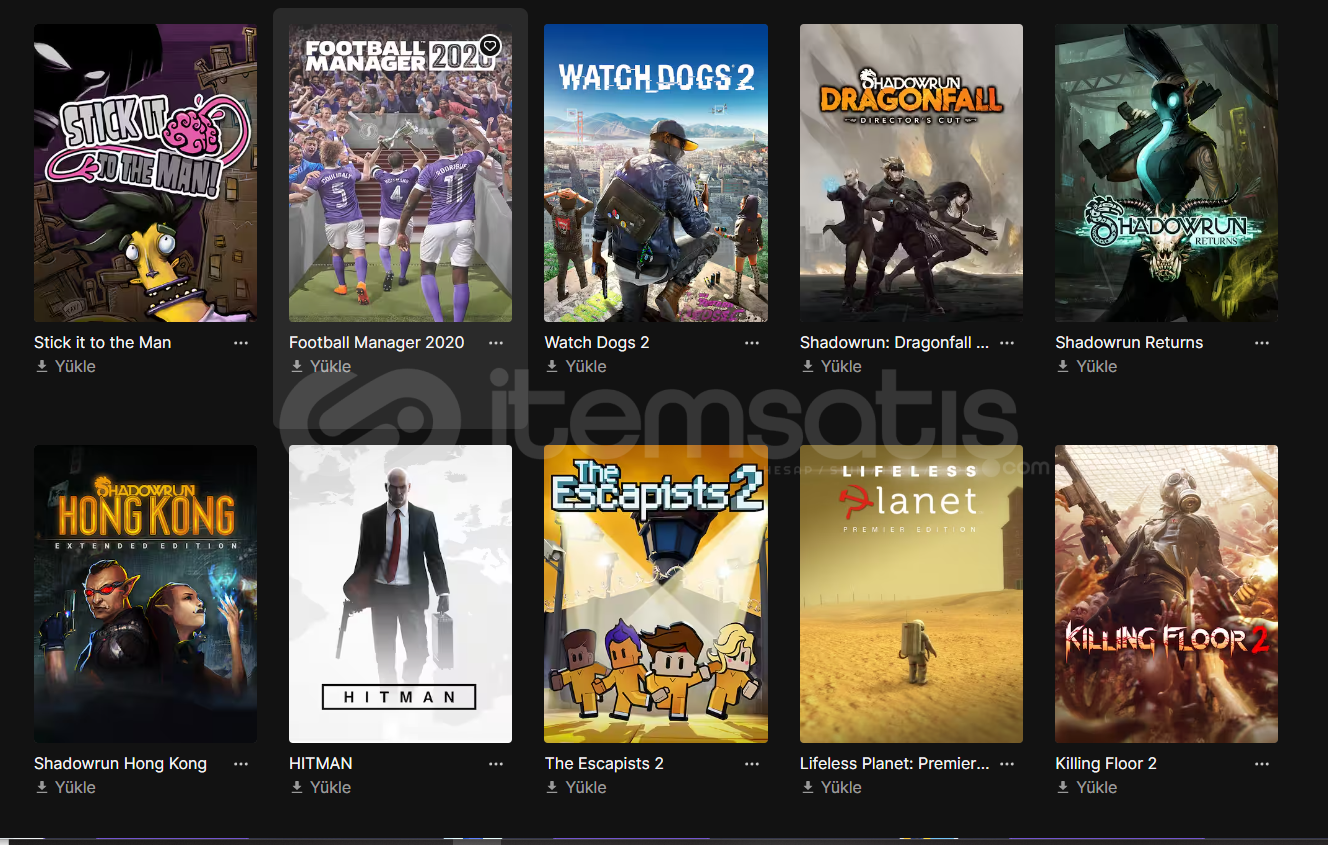Image resolution: width=1328 pixels, height=845 pixels.
Task: Select the "HITMAN" title label
Action: pos(321,763)
